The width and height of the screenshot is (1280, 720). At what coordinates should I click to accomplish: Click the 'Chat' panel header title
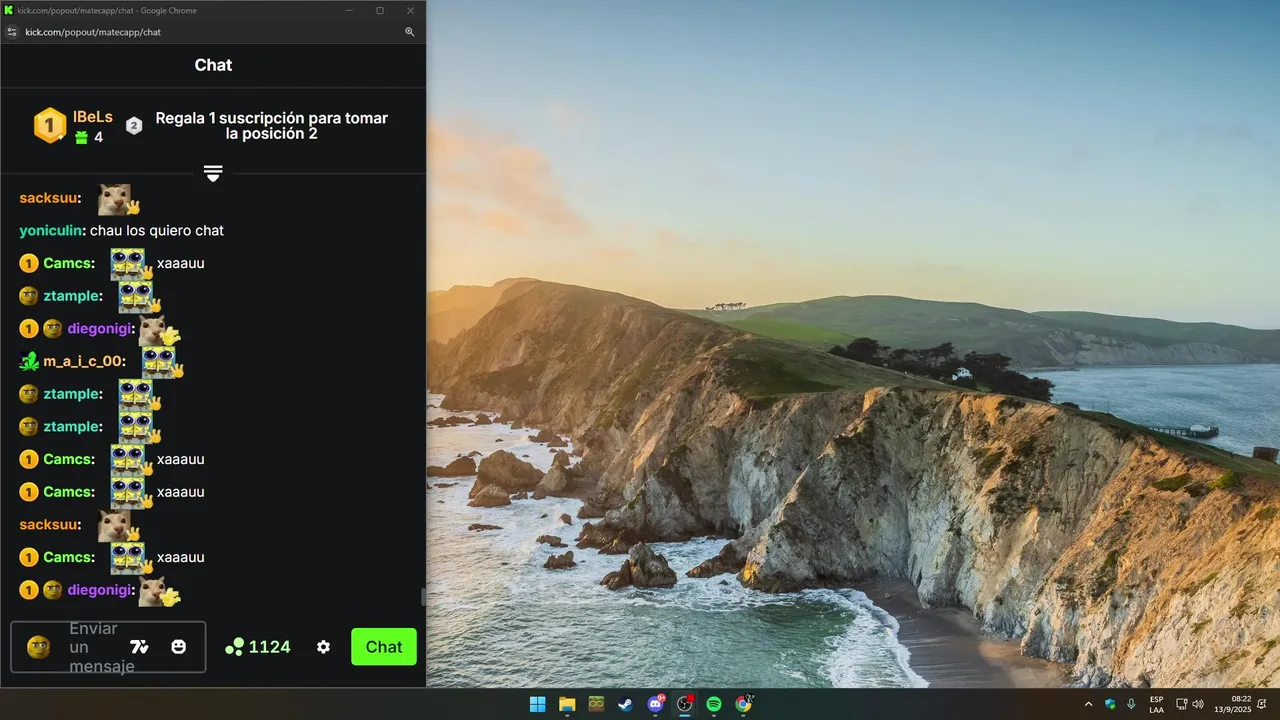(x=213, y=65)
